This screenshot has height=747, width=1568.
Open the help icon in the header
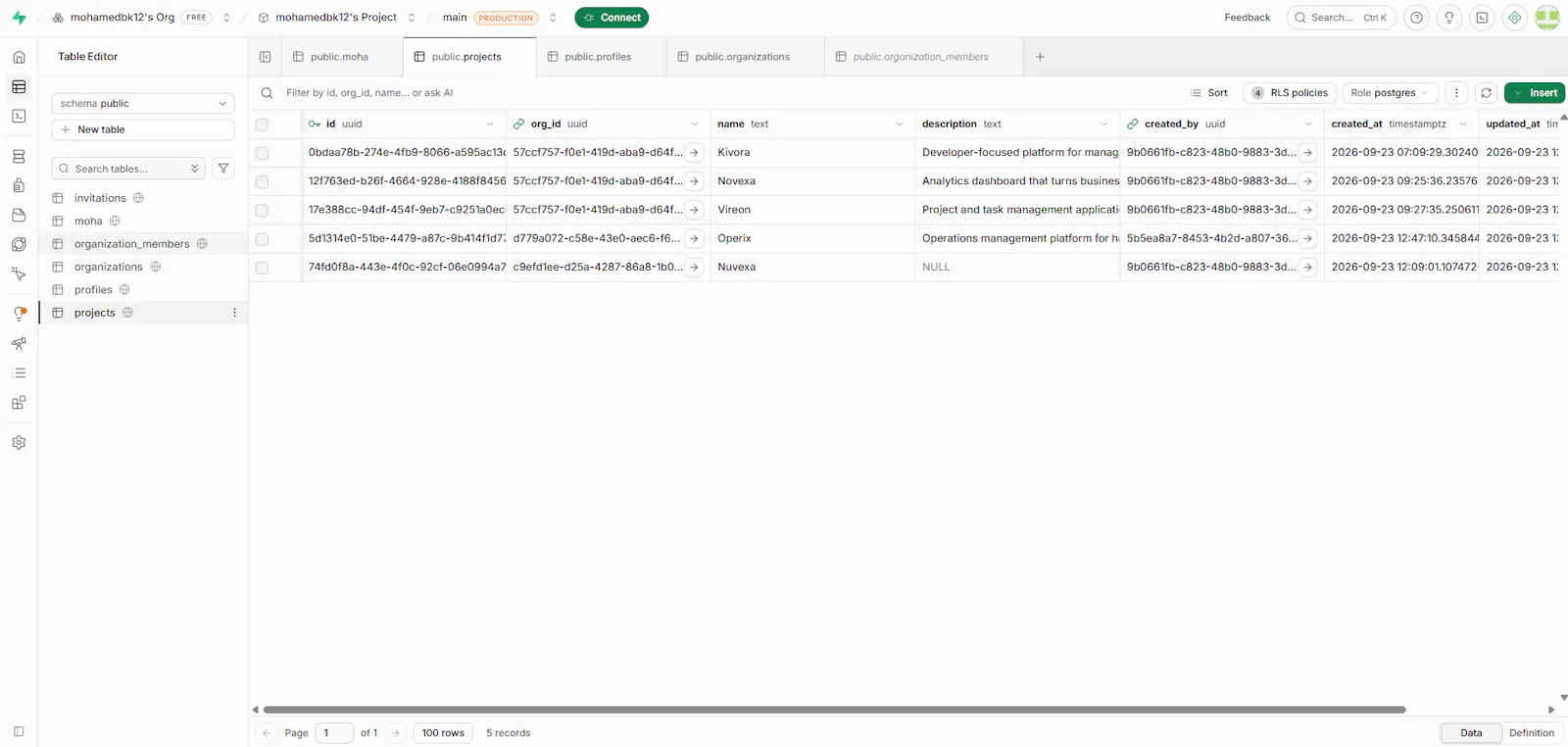(x=1416, y=18)
